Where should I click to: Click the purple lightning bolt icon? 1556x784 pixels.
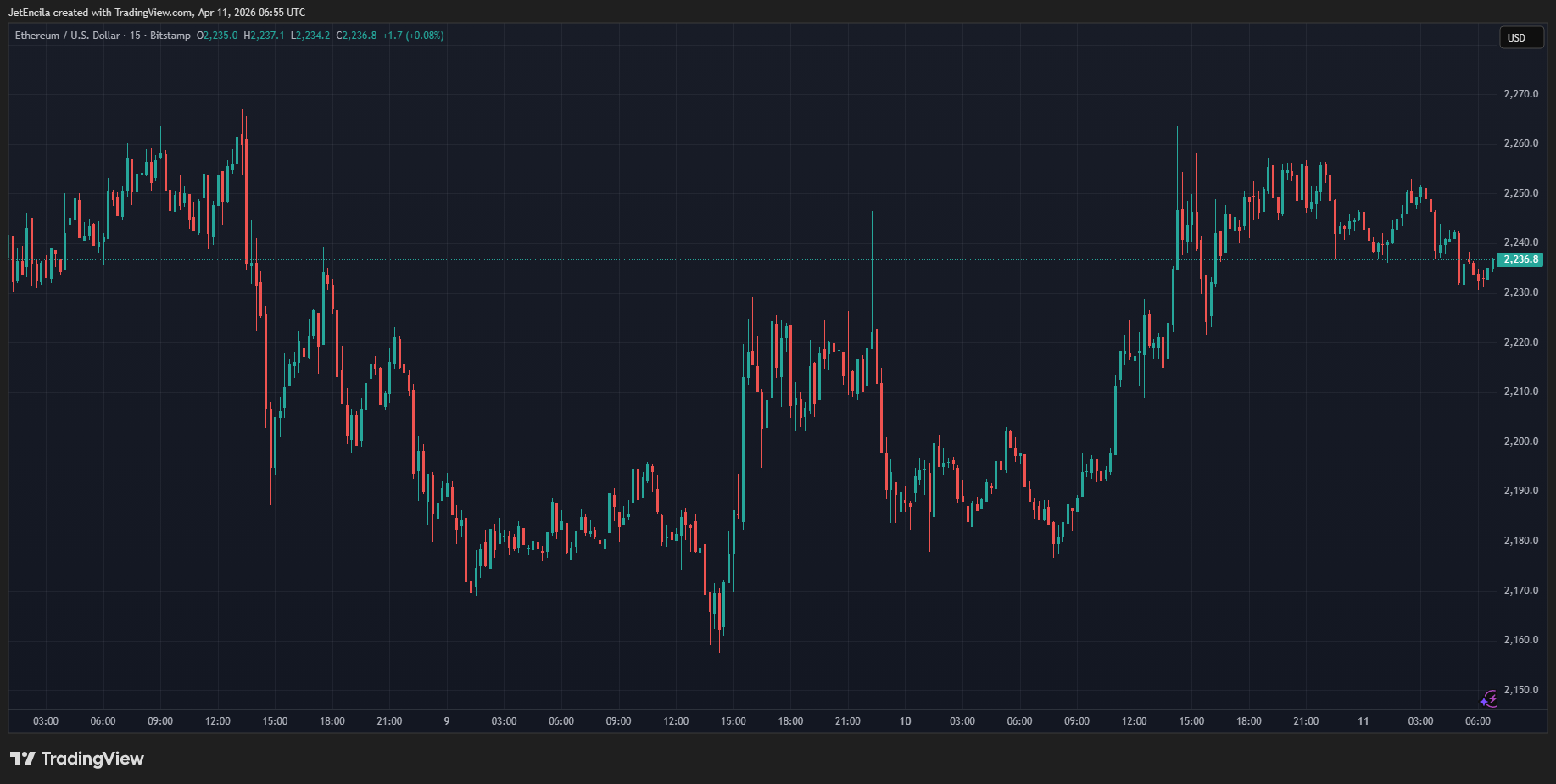click(x=1489, y=699)
